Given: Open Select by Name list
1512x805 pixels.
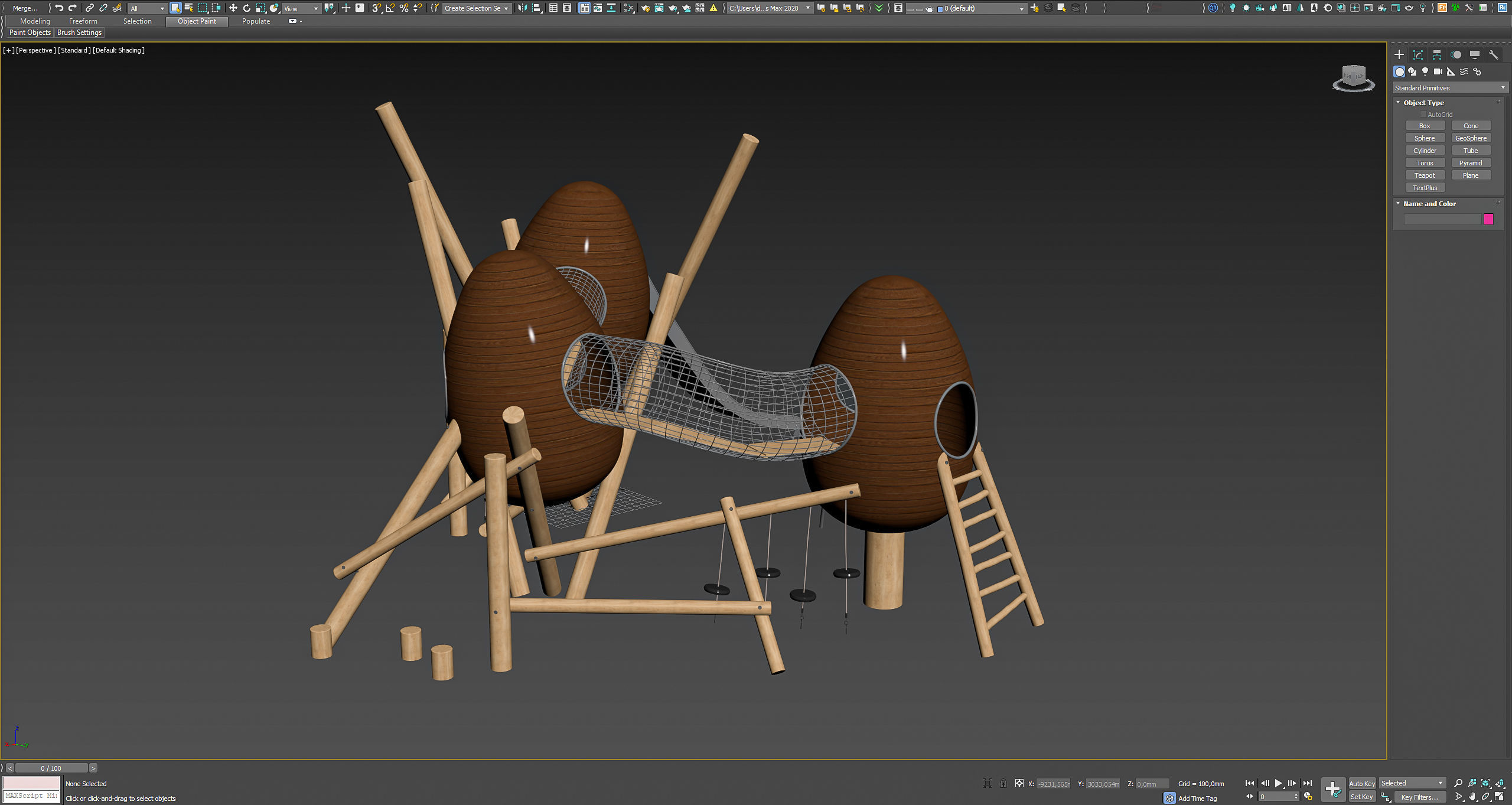Looking at the screenshot, I should point(189,8).
